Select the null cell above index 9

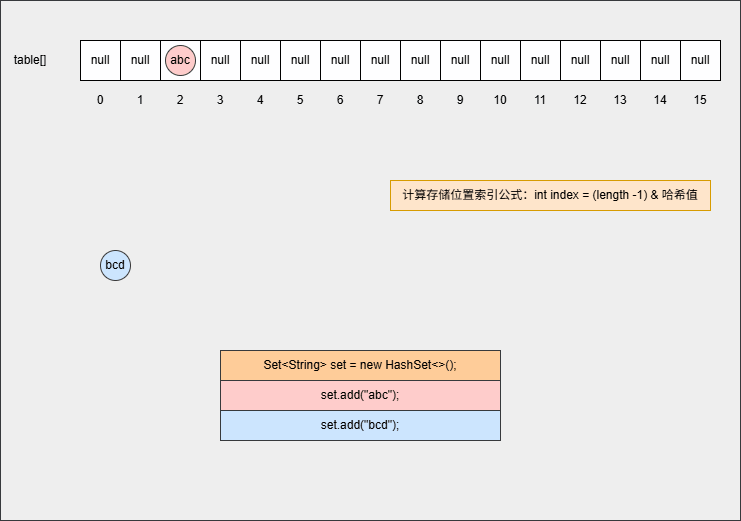click(x=460, y=60)
